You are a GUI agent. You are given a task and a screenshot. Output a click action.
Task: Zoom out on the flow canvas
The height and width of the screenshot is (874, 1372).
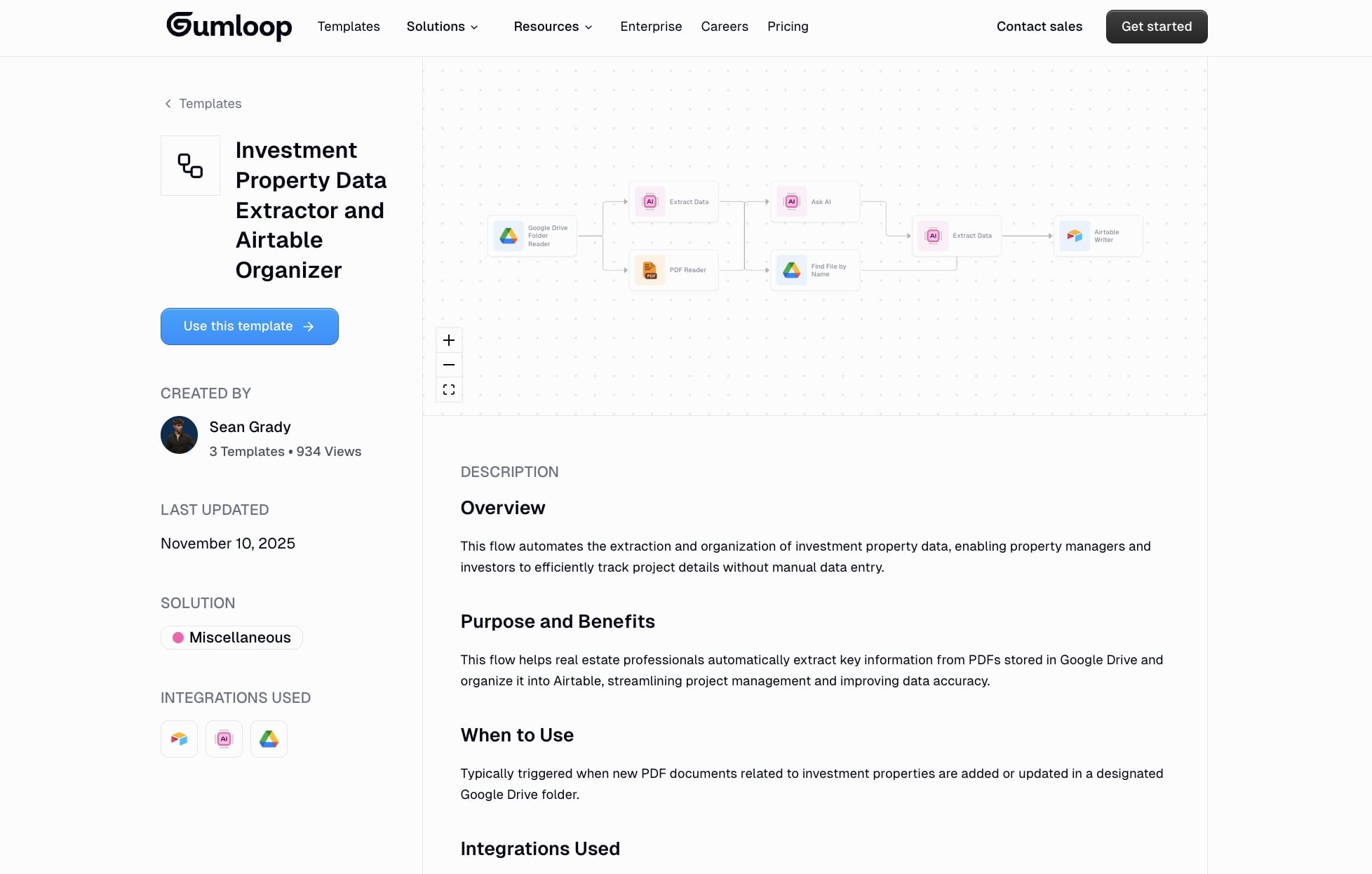[449, 364]
